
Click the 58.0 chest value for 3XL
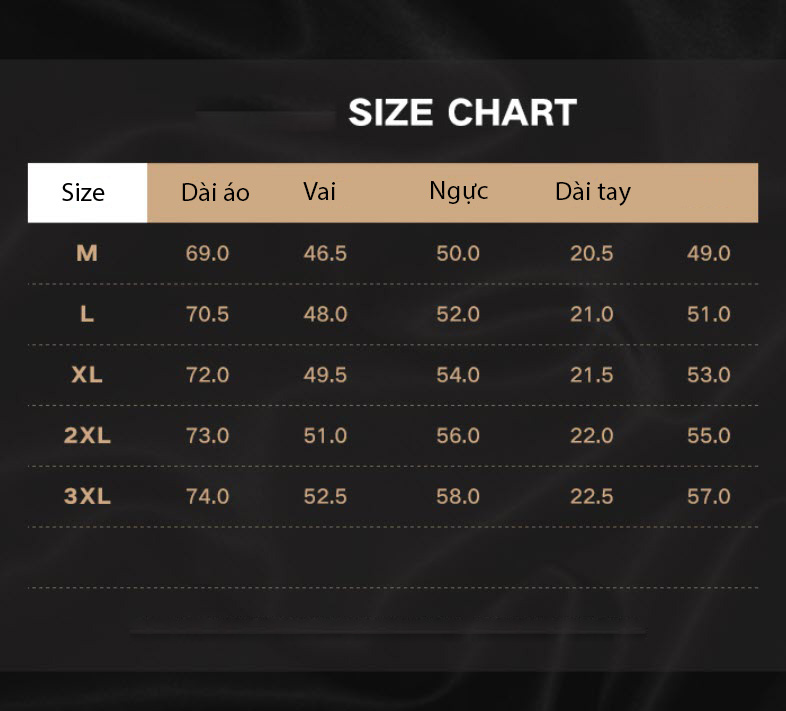[x=458, y=496]
